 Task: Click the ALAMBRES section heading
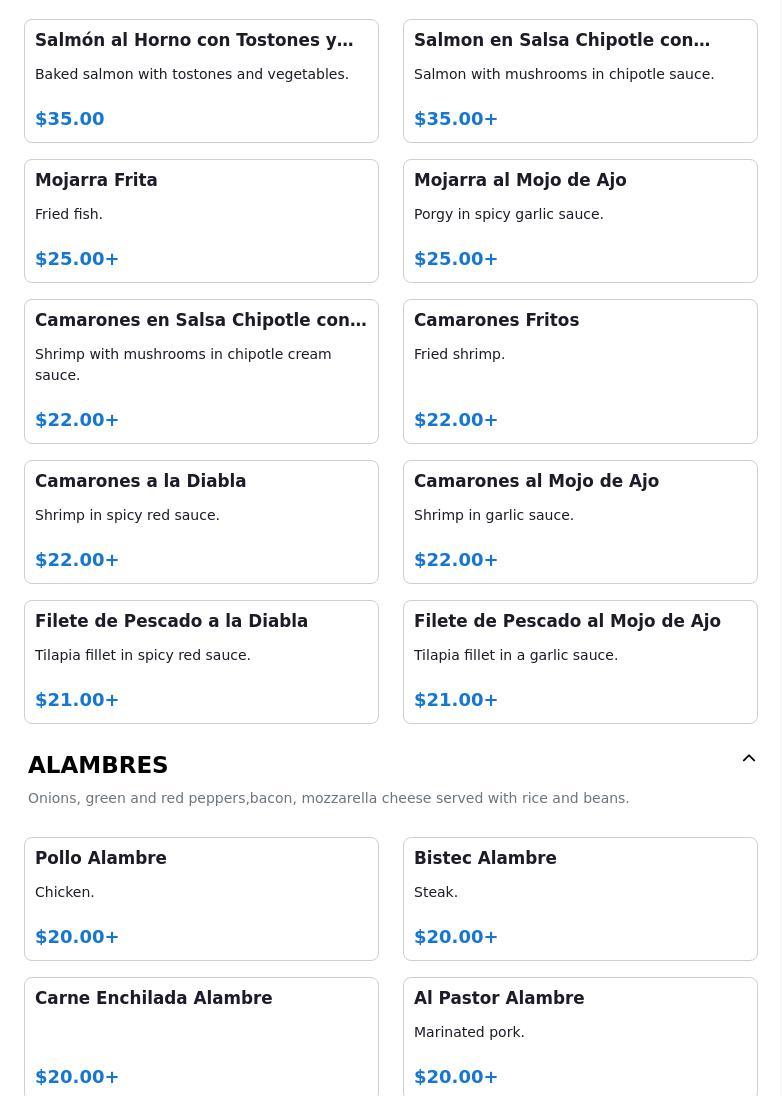pos(98,765)
